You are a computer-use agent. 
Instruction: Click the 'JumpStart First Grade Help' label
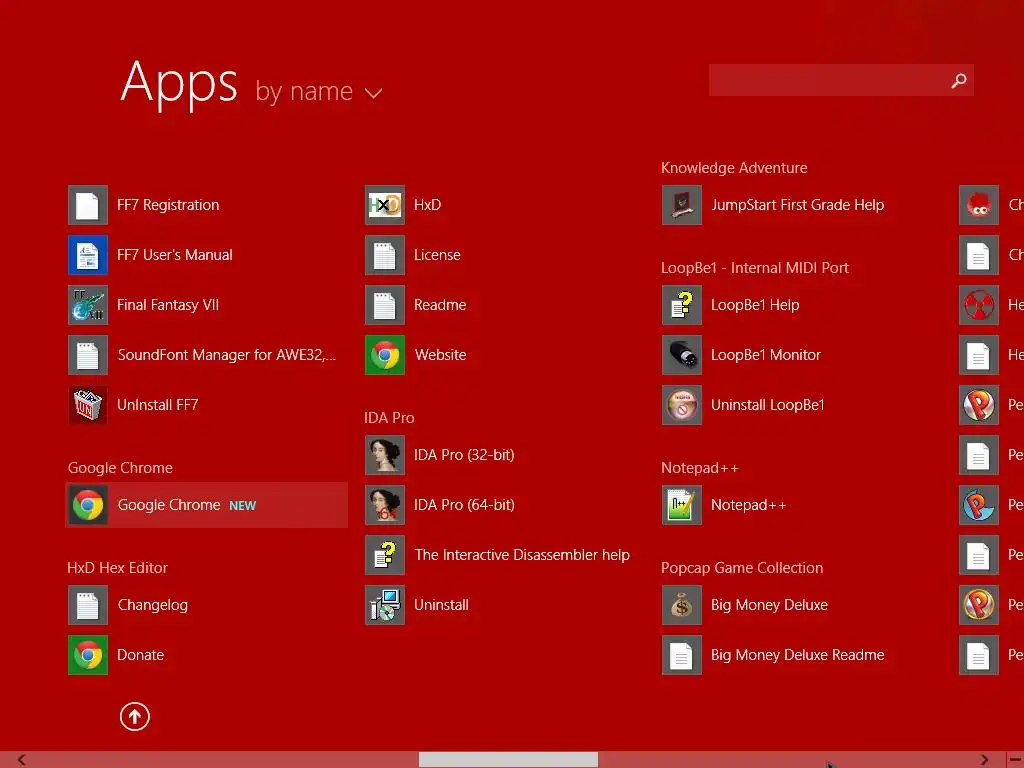click(797, 205)
